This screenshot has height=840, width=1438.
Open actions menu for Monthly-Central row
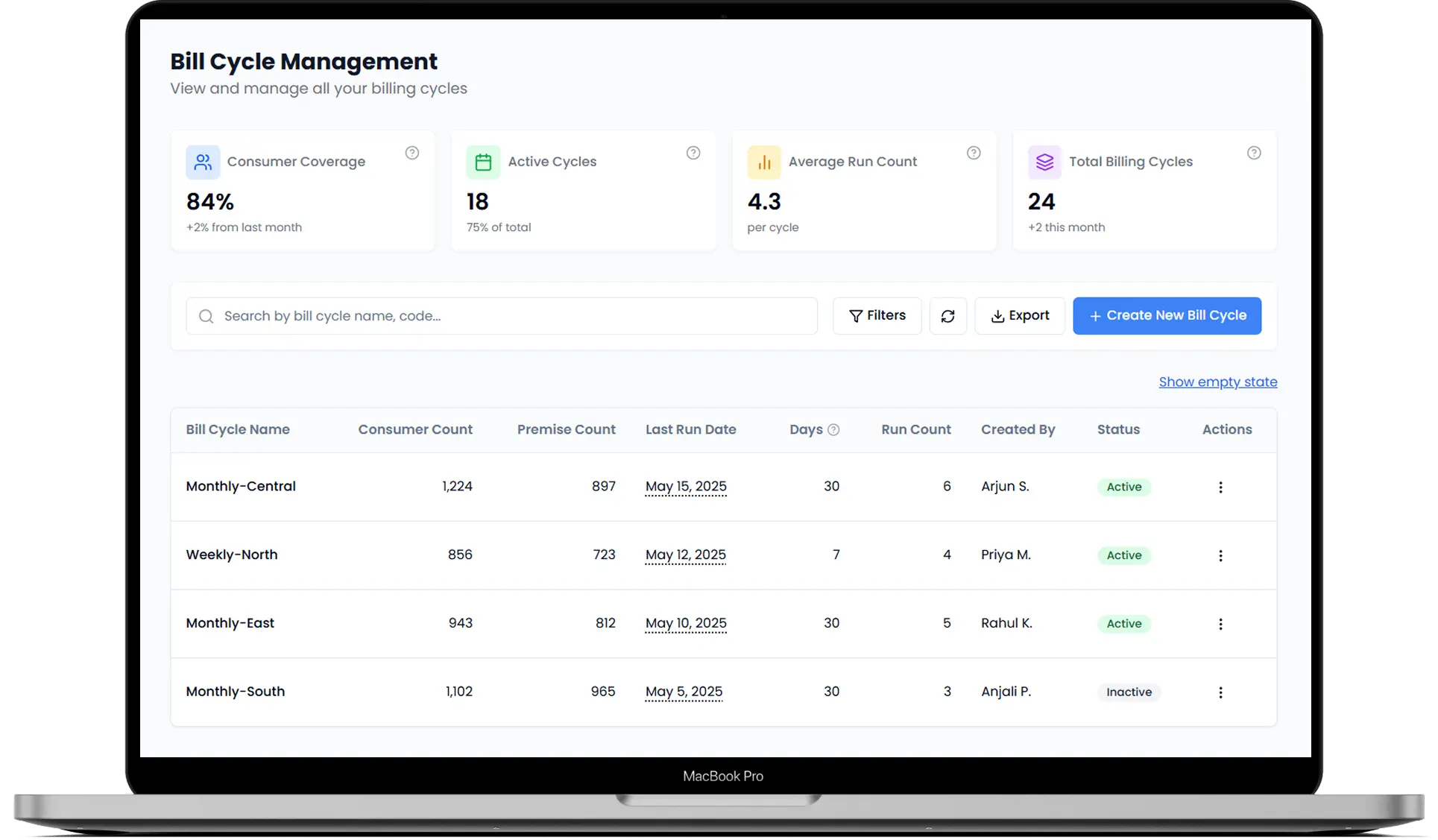1220,487
